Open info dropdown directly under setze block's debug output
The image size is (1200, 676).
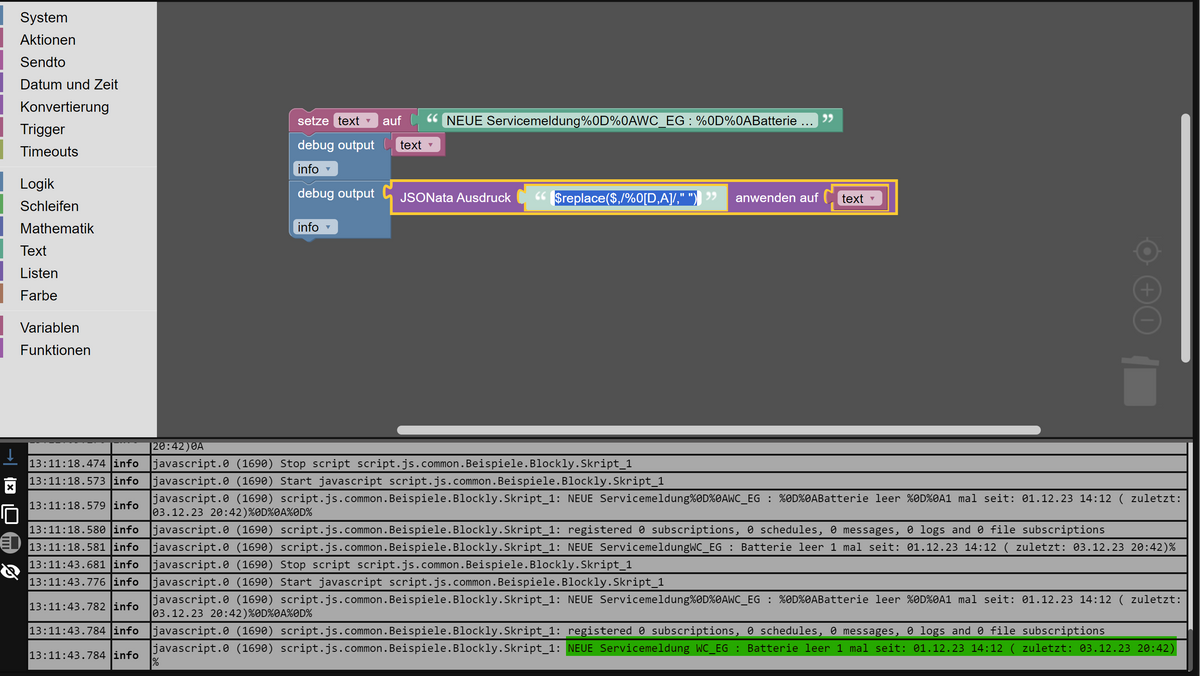(x=315, y=169)
